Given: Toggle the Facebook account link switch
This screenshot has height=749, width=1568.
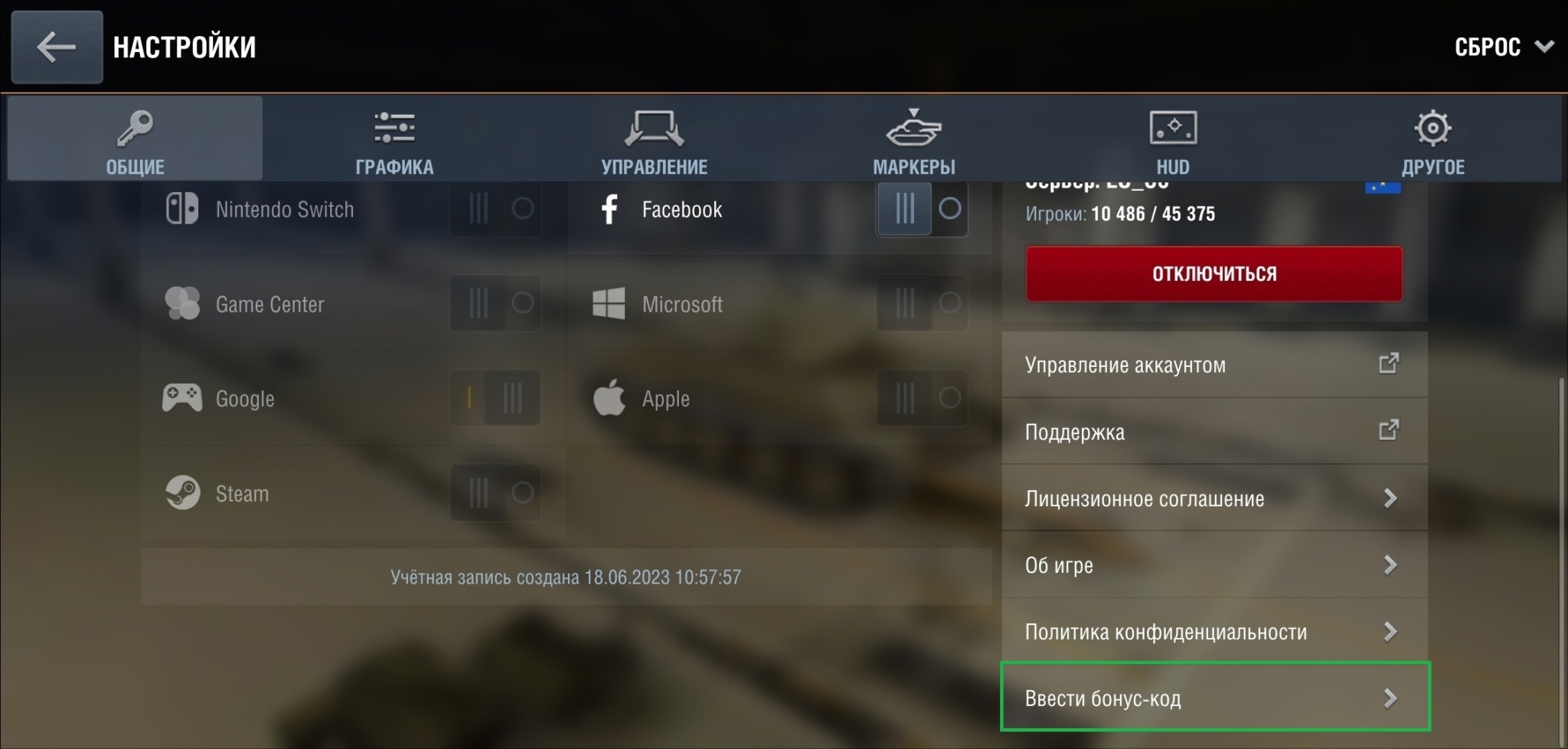Looking at the screenshot, I should pos(922,208).
